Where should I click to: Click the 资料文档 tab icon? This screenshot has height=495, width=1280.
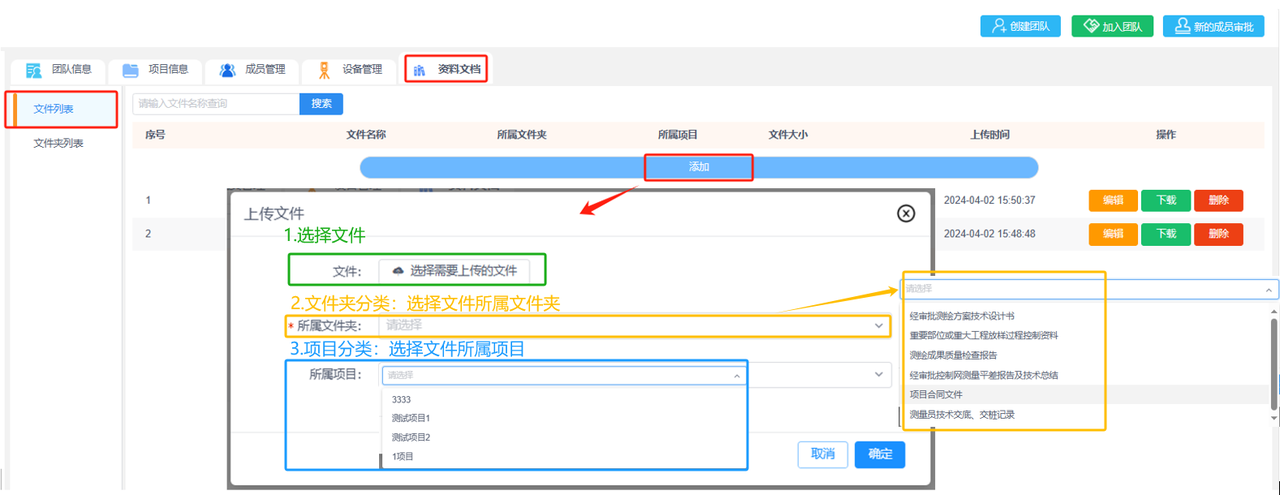tap(420, 70)
